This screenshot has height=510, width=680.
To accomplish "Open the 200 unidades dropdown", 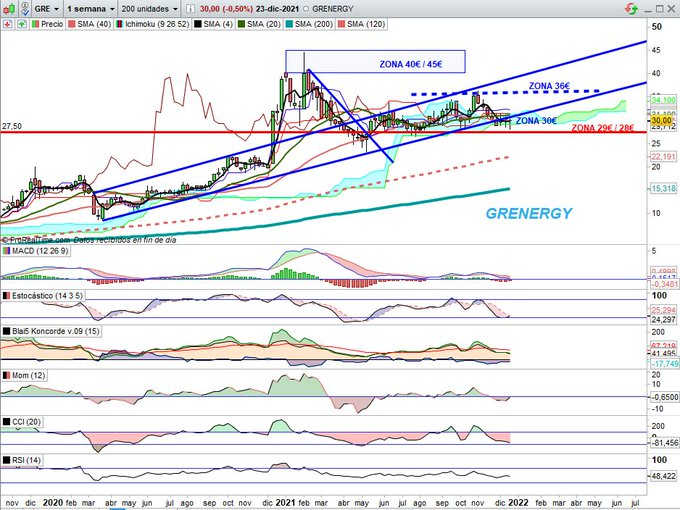I will pos(149,8).
